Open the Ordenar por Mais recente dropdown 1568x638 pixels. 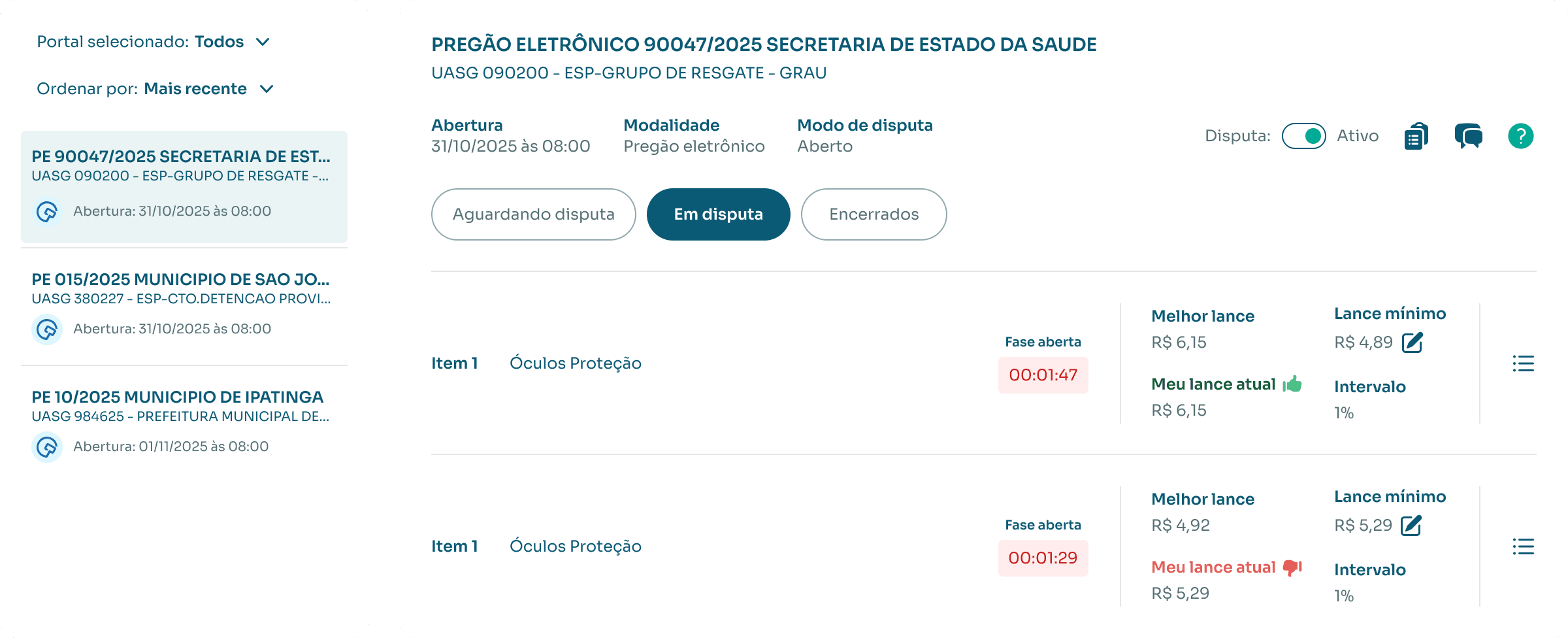click(266, 89)
